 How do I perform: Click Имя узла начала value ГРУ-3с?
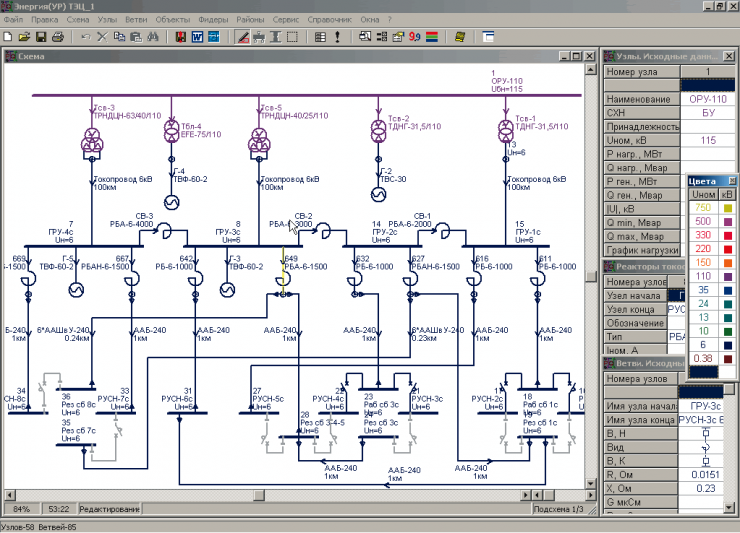point(700,406)
